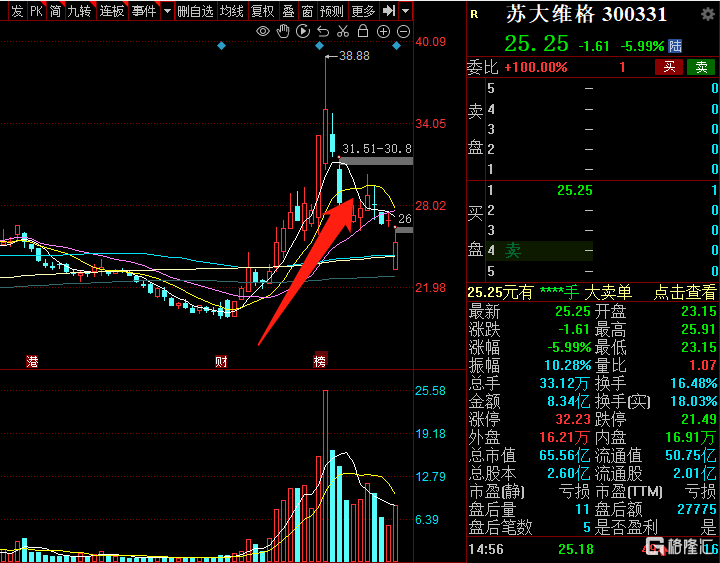
Task: Click the R margin-trading badge
Action: 474,14
